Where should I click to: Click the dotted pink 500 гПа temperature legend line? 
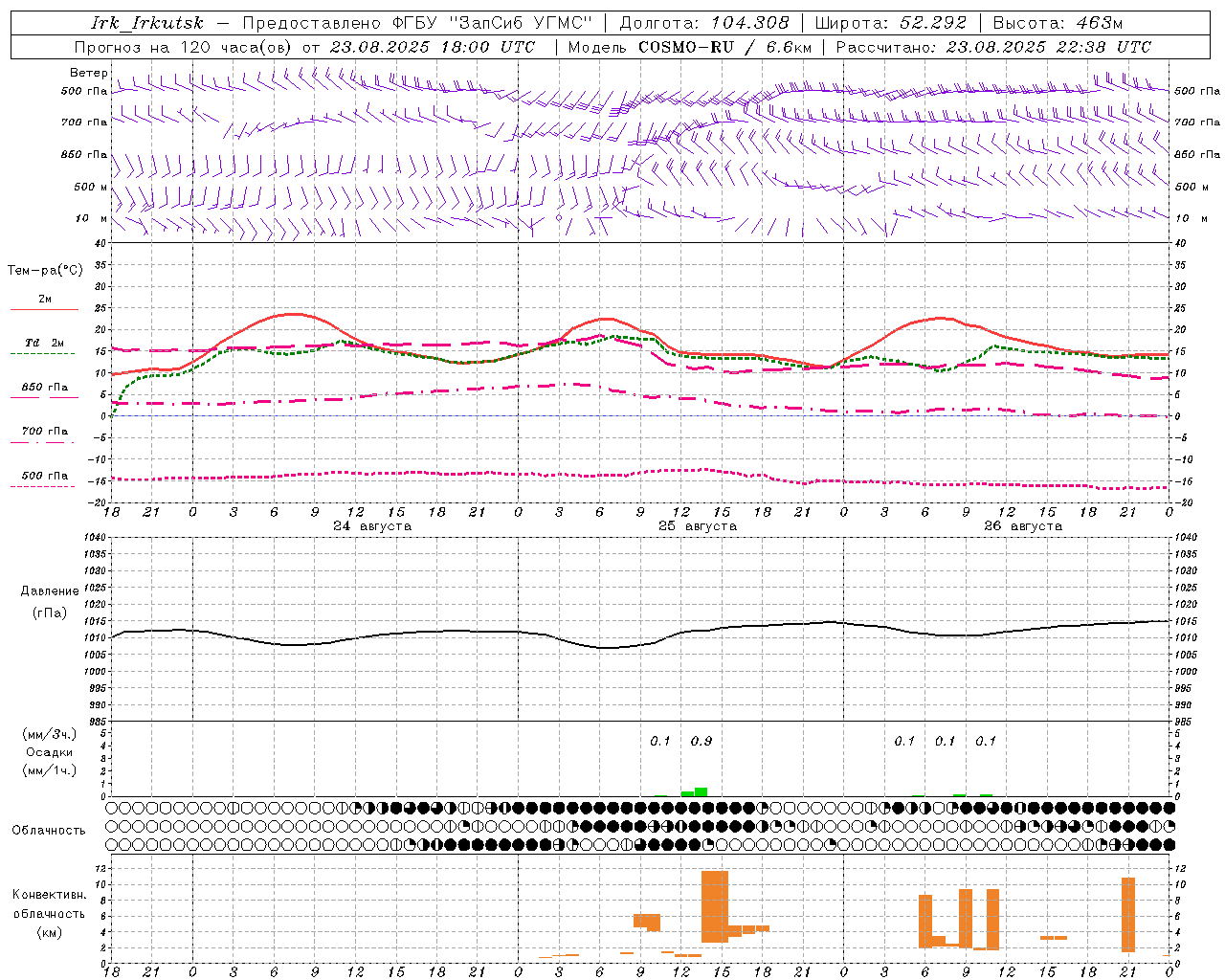click(43, 486)
